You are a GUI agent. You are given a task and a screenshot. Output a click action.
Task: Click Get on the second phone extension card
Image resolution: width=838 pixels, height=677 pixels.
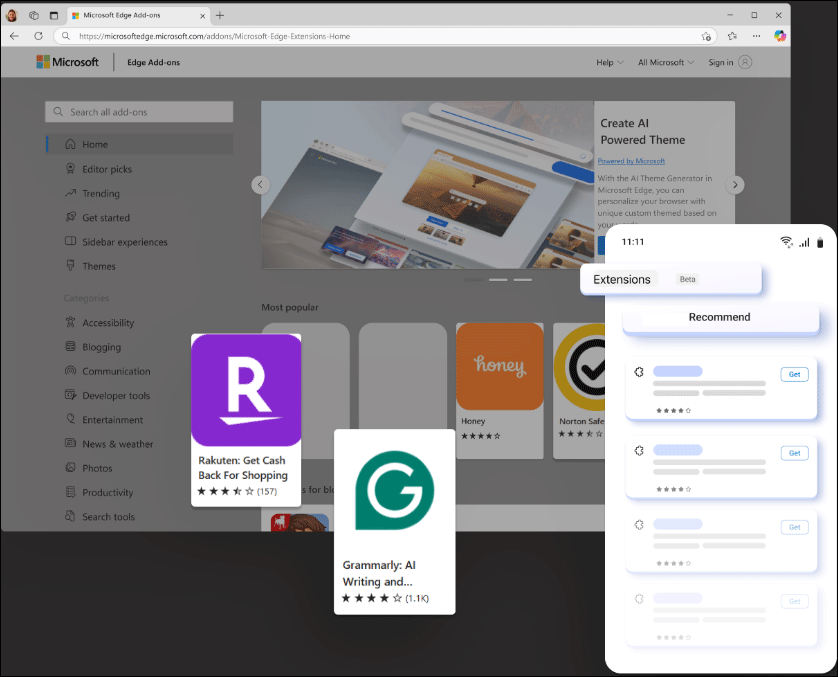[x=794, y=453]
